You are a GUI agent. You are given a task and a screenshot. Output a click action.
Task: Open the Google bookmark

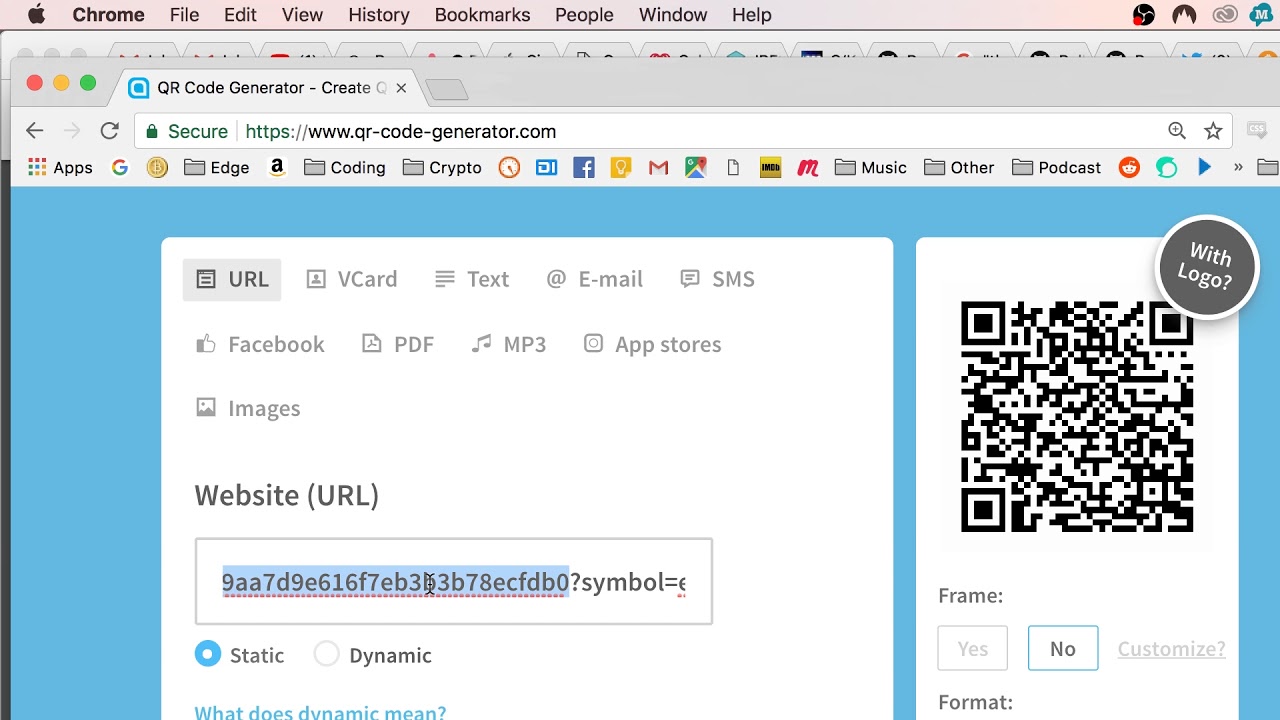tap(120, 168)
